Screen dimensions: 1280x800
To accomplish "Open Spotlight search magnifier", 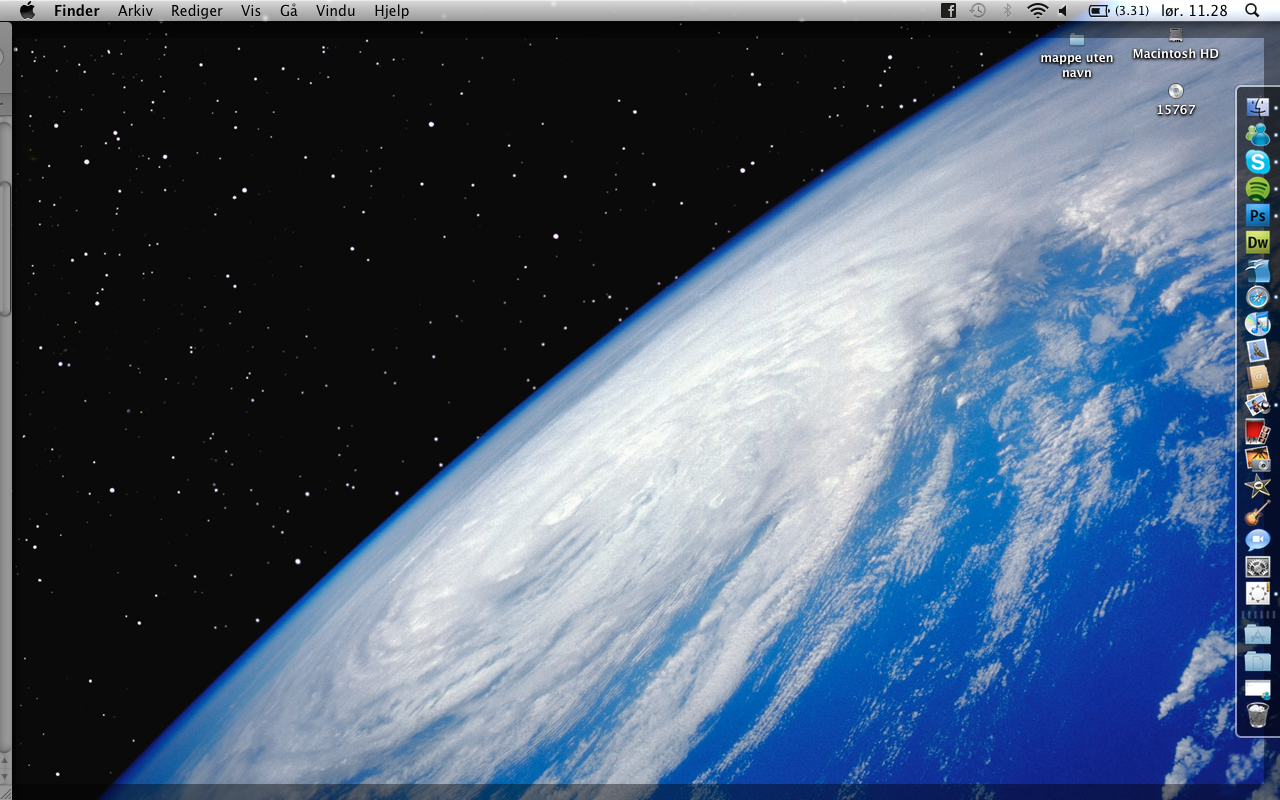I will tap(1252, 10).
